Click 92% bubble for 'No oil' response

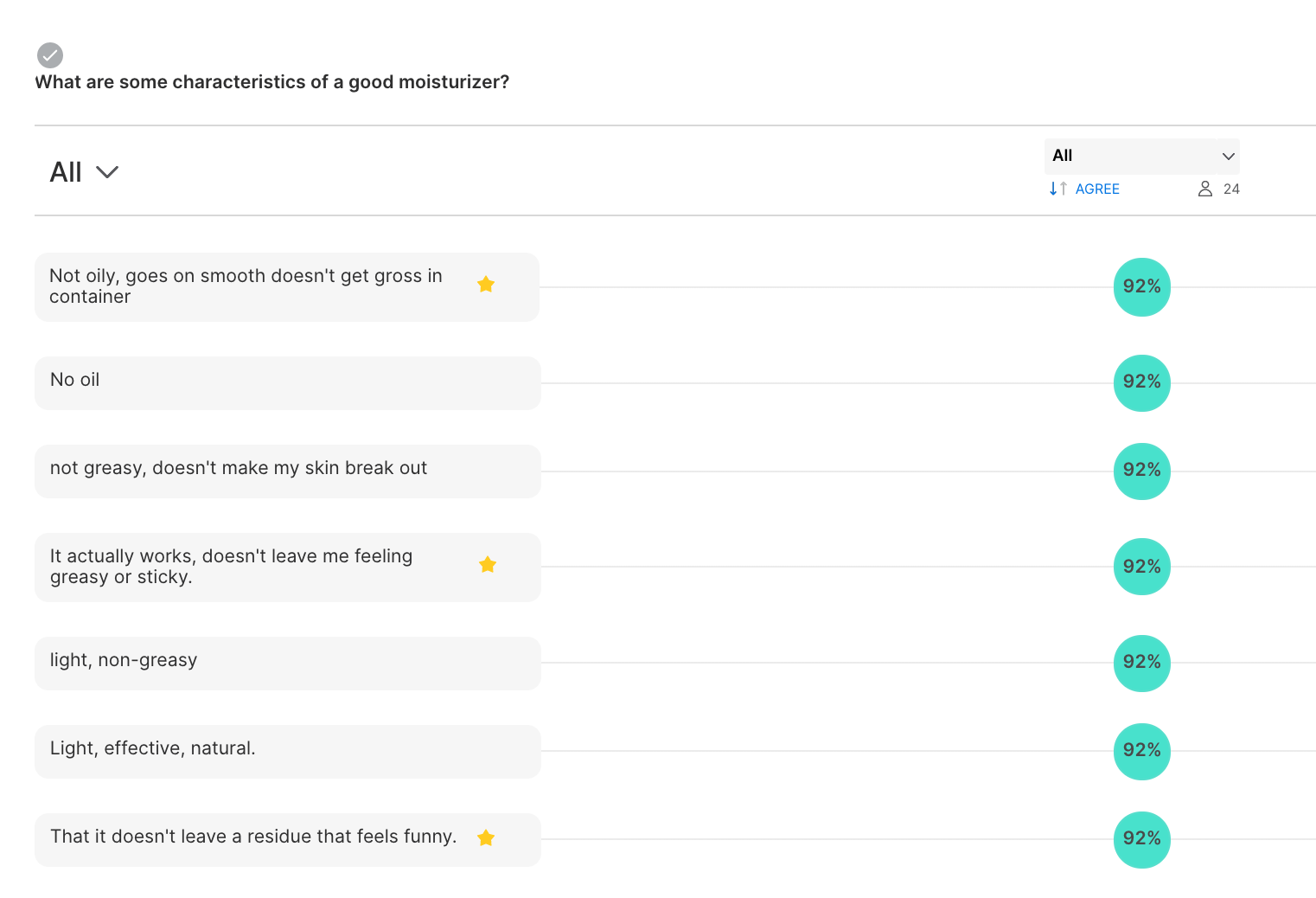(1142, 382)
